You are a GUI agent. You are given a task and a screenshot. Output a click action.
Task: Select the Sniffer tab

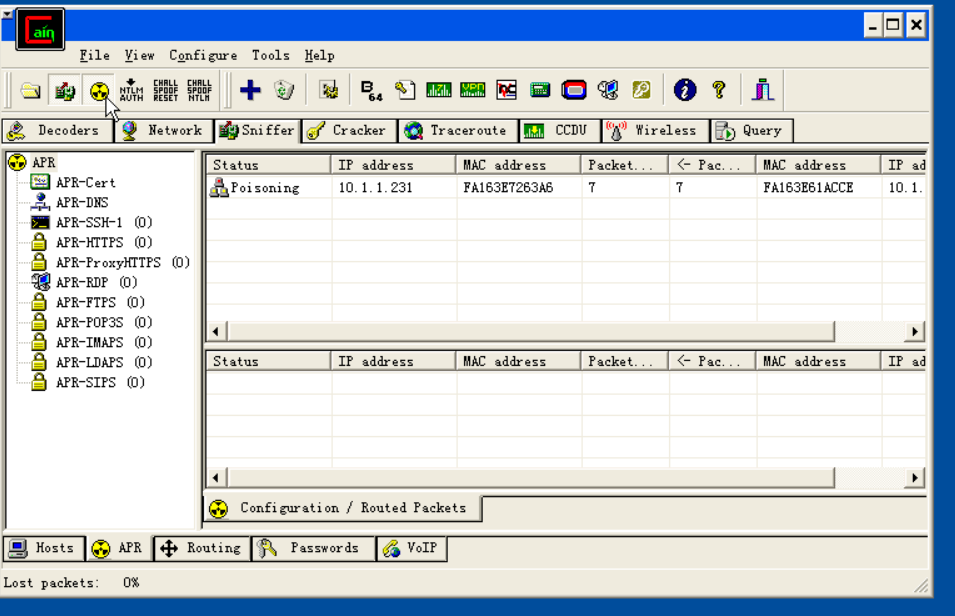257,130
